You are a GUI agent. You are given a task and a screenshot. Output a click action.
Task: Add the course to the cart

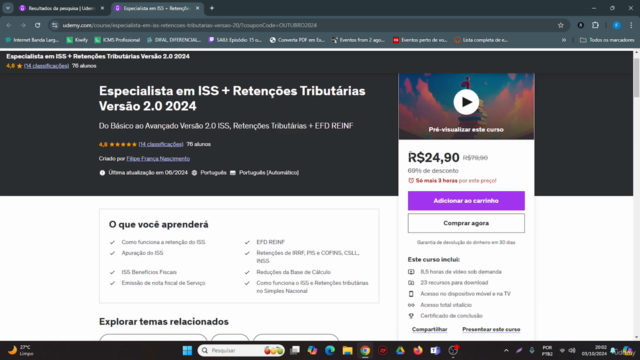466,201
